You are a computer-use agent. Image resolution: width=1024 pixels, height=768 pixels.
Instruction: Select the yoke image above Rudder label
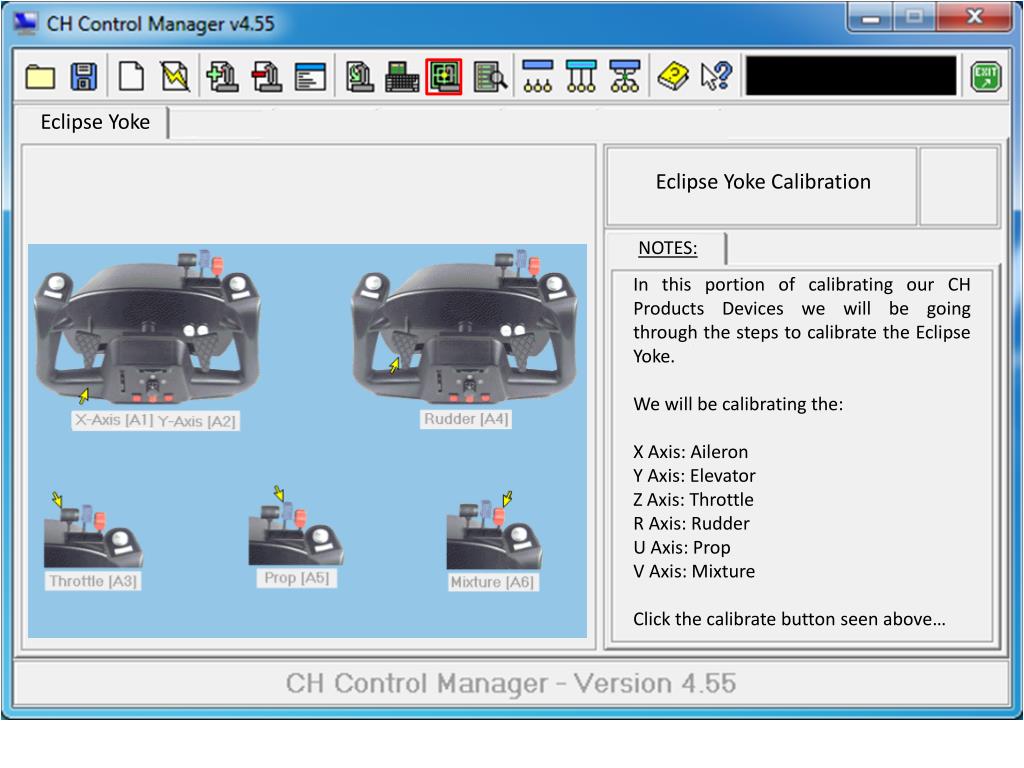(x=464, y=325)
